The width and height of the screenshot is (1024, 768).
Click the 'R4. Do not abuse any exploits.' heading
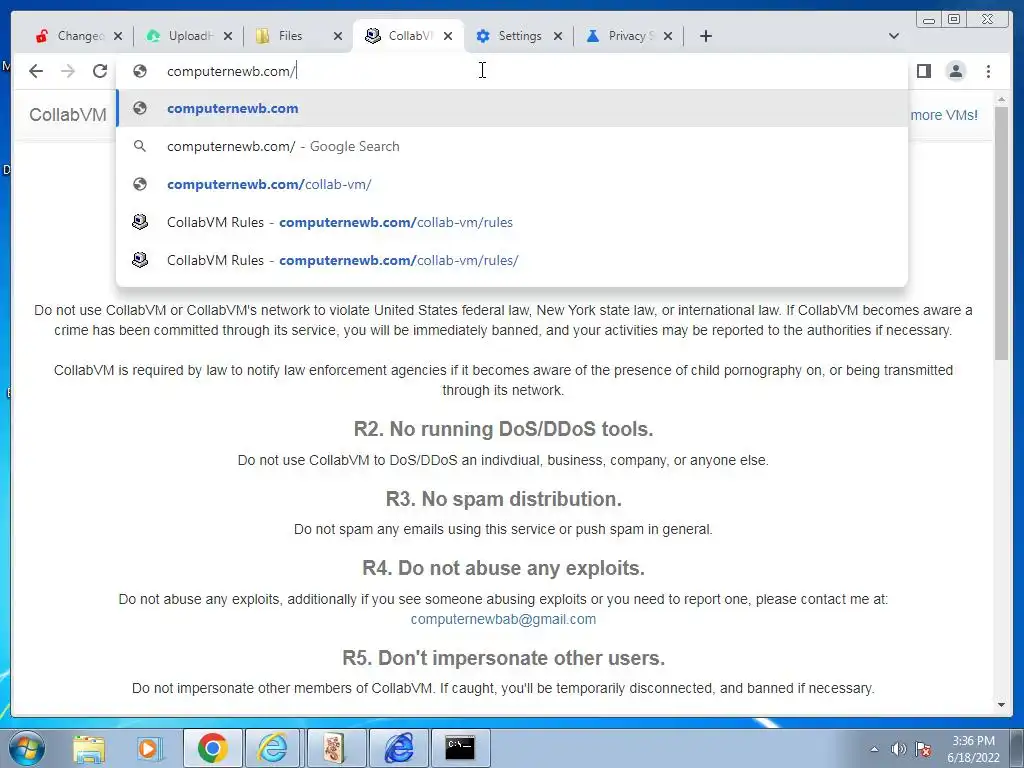click(x=503, y=568)
